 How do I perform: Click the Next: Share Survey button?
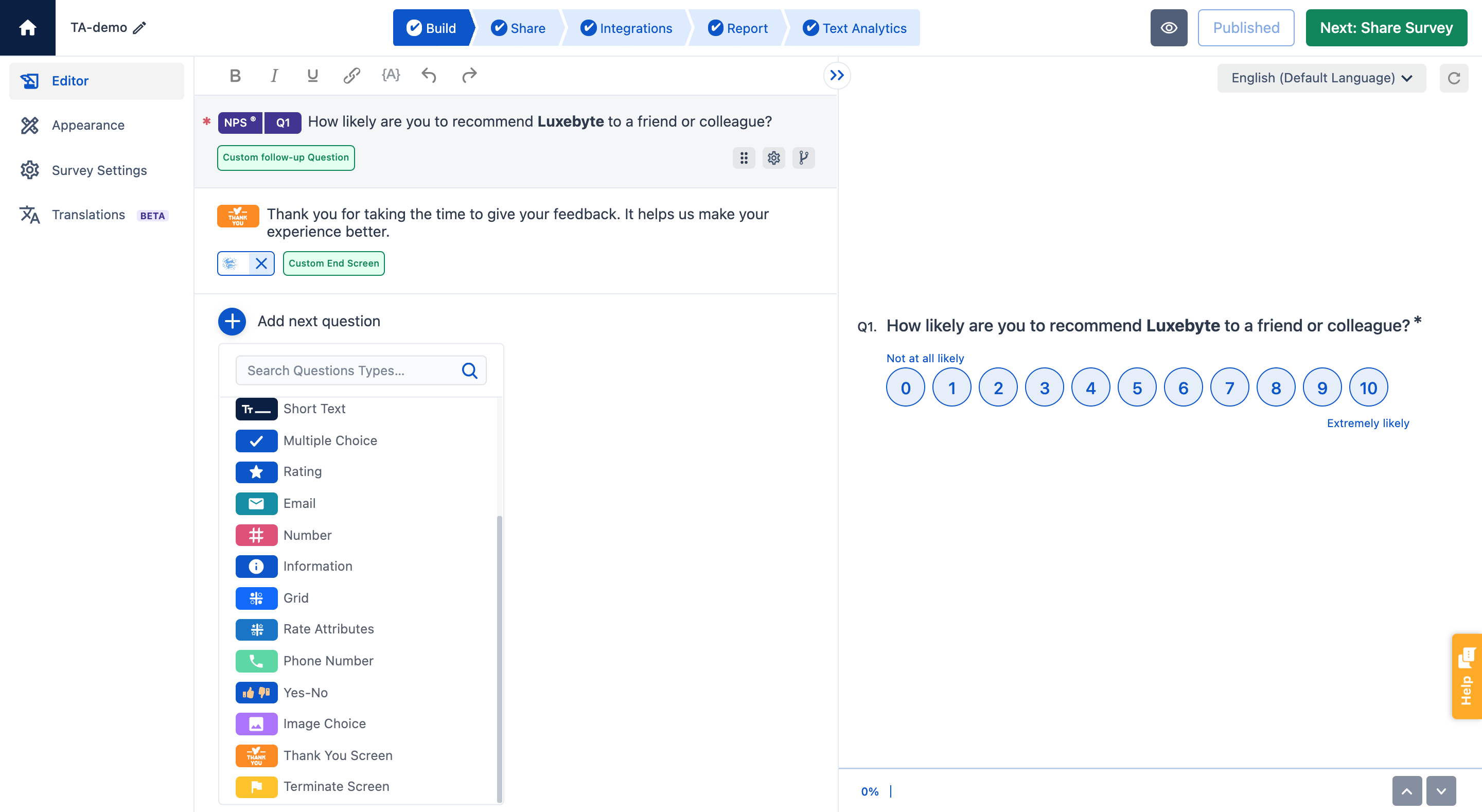[1385, 27]
